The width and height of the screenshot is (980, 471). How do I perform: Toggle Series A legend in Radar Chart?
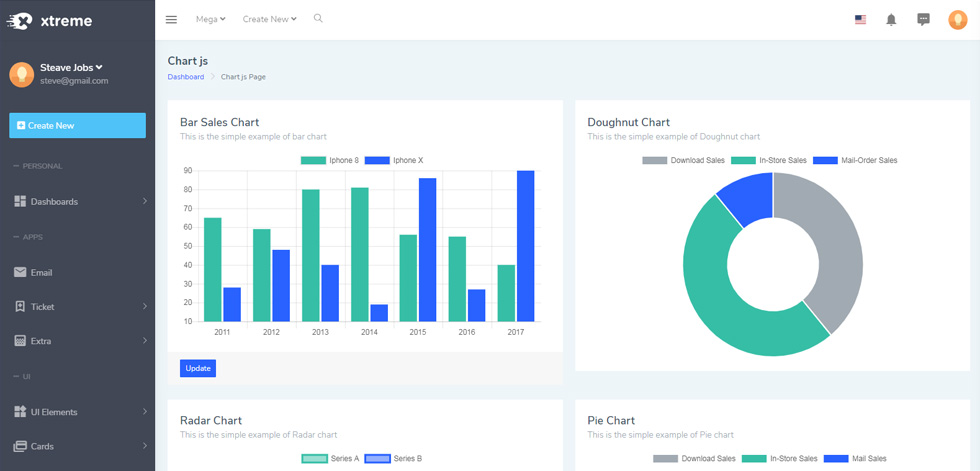click(330, 459)
